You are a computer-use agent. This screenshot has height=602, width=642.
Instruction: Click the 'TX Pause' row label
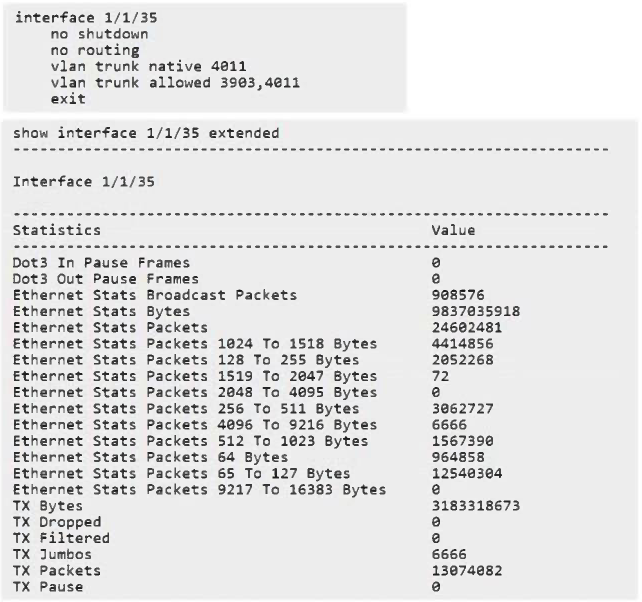tap(48, 587)
